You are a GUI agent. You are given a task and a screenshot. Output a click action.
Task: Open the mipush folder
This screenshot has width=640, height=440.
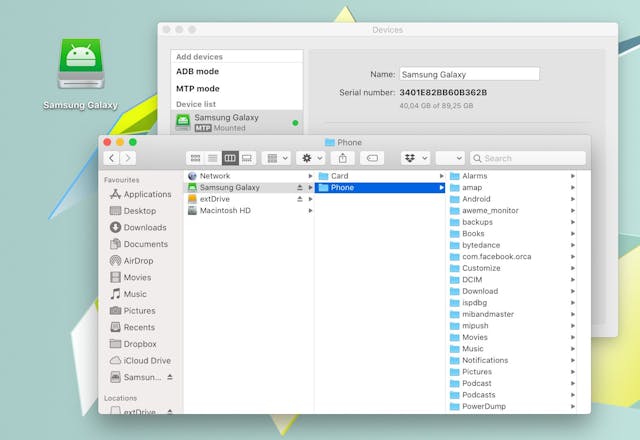coord(512,326)
